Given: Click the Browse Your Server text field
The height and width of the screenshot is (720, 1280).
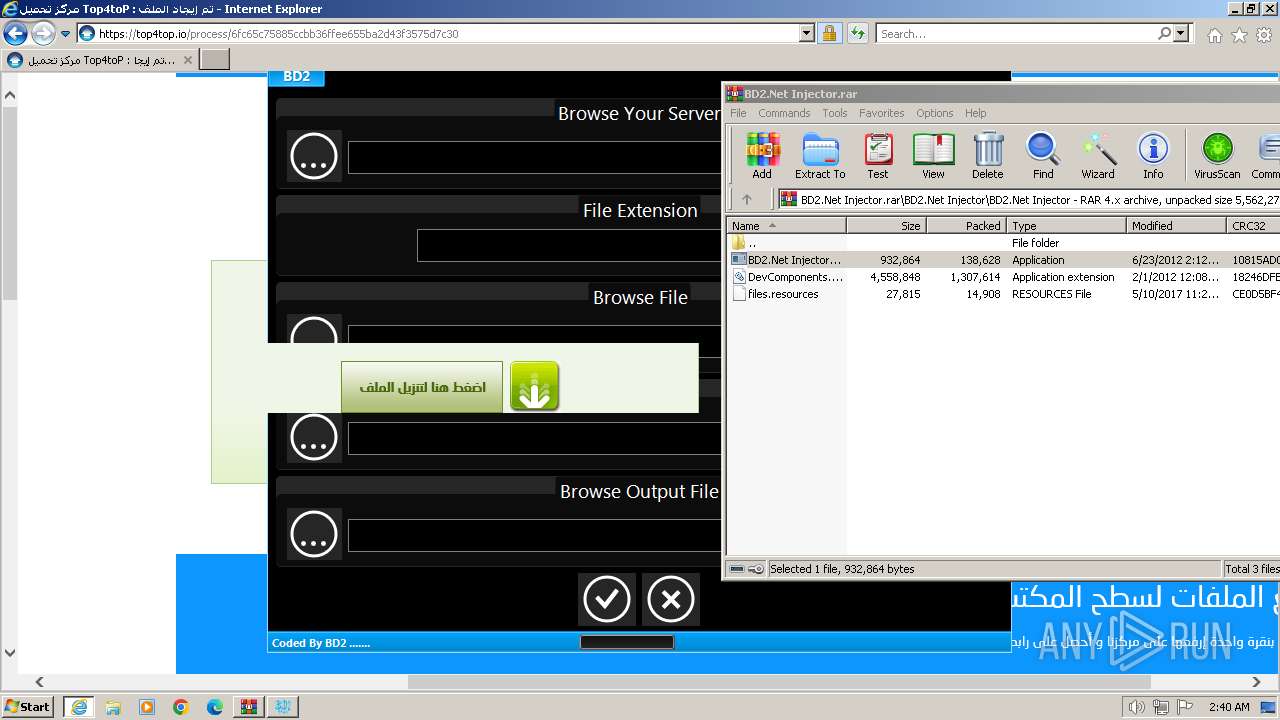Looking at the screenshot, I should point(534,157).
